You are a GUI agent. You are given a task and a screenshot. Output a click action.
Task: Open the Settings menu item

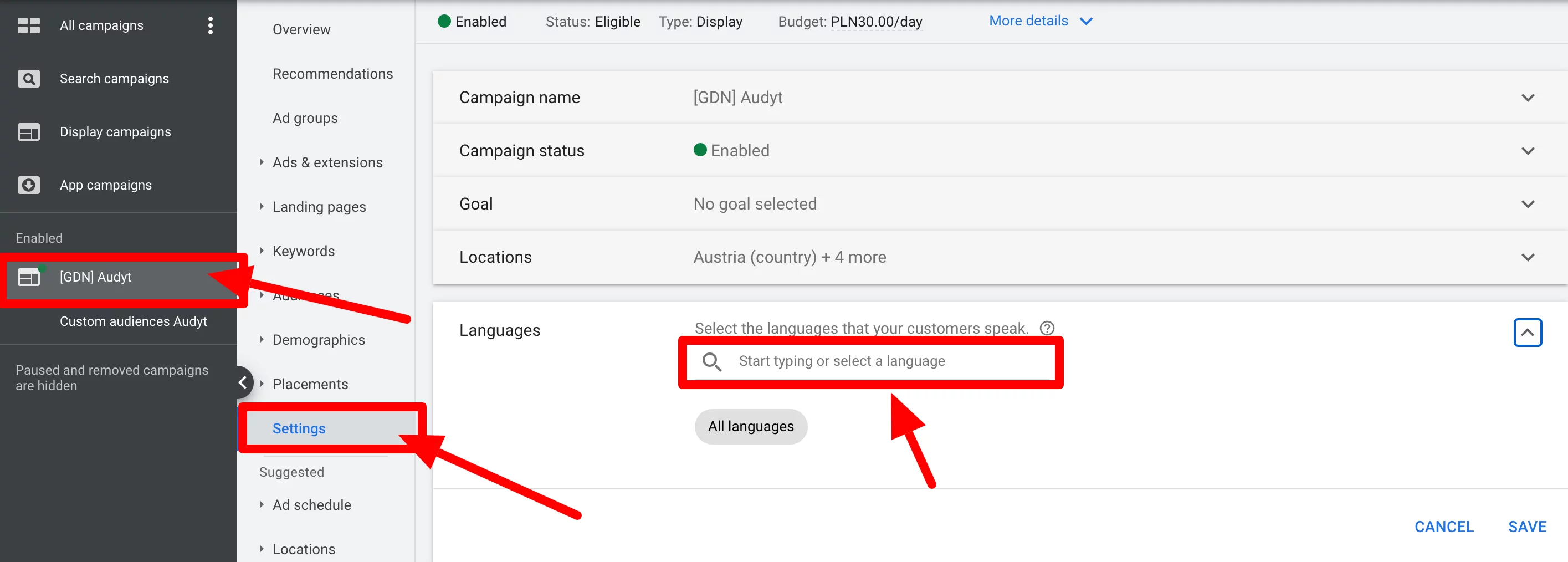pyautogui.click(x=299, y=428)
